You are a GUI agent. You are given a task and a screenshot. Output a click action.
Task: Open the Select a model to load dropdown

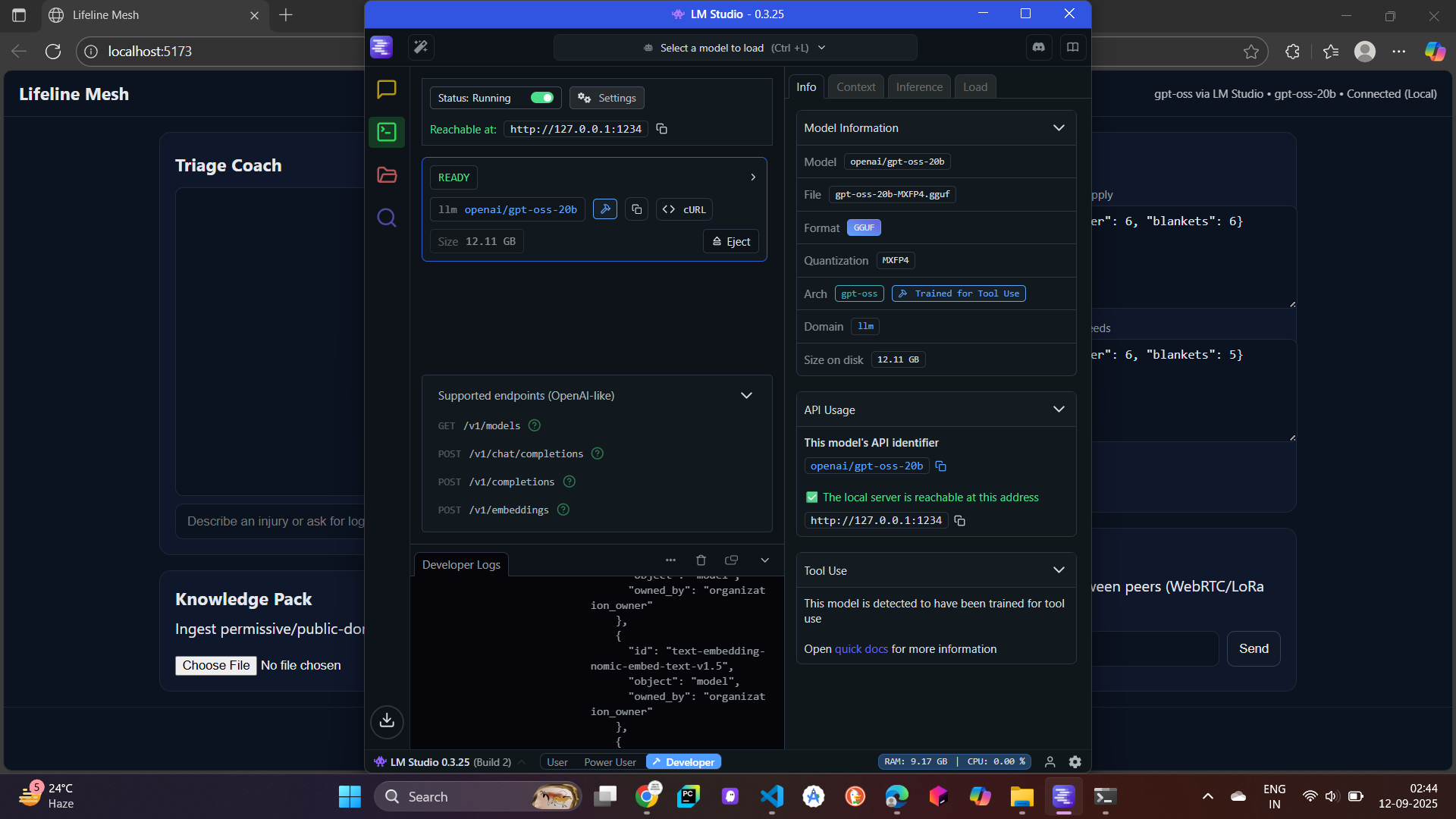(735, 48)
